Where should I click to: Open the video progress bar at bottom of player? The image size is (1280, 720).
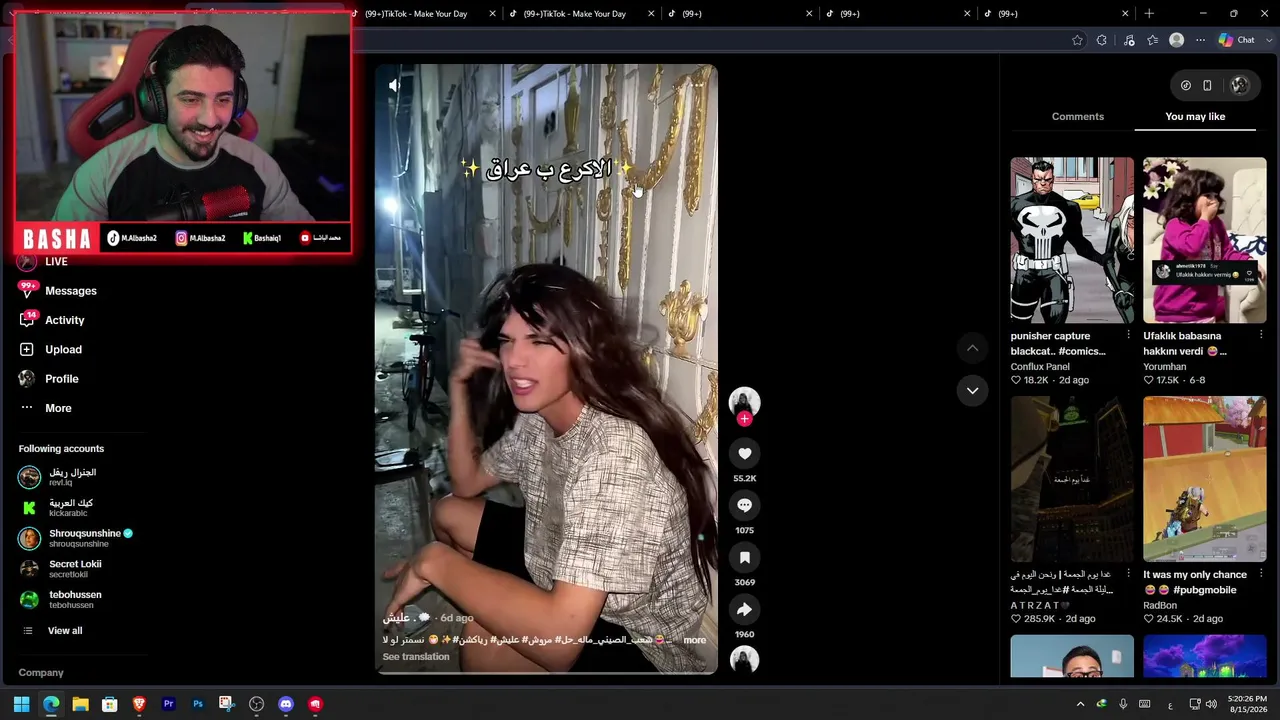(x=546, y=672)
